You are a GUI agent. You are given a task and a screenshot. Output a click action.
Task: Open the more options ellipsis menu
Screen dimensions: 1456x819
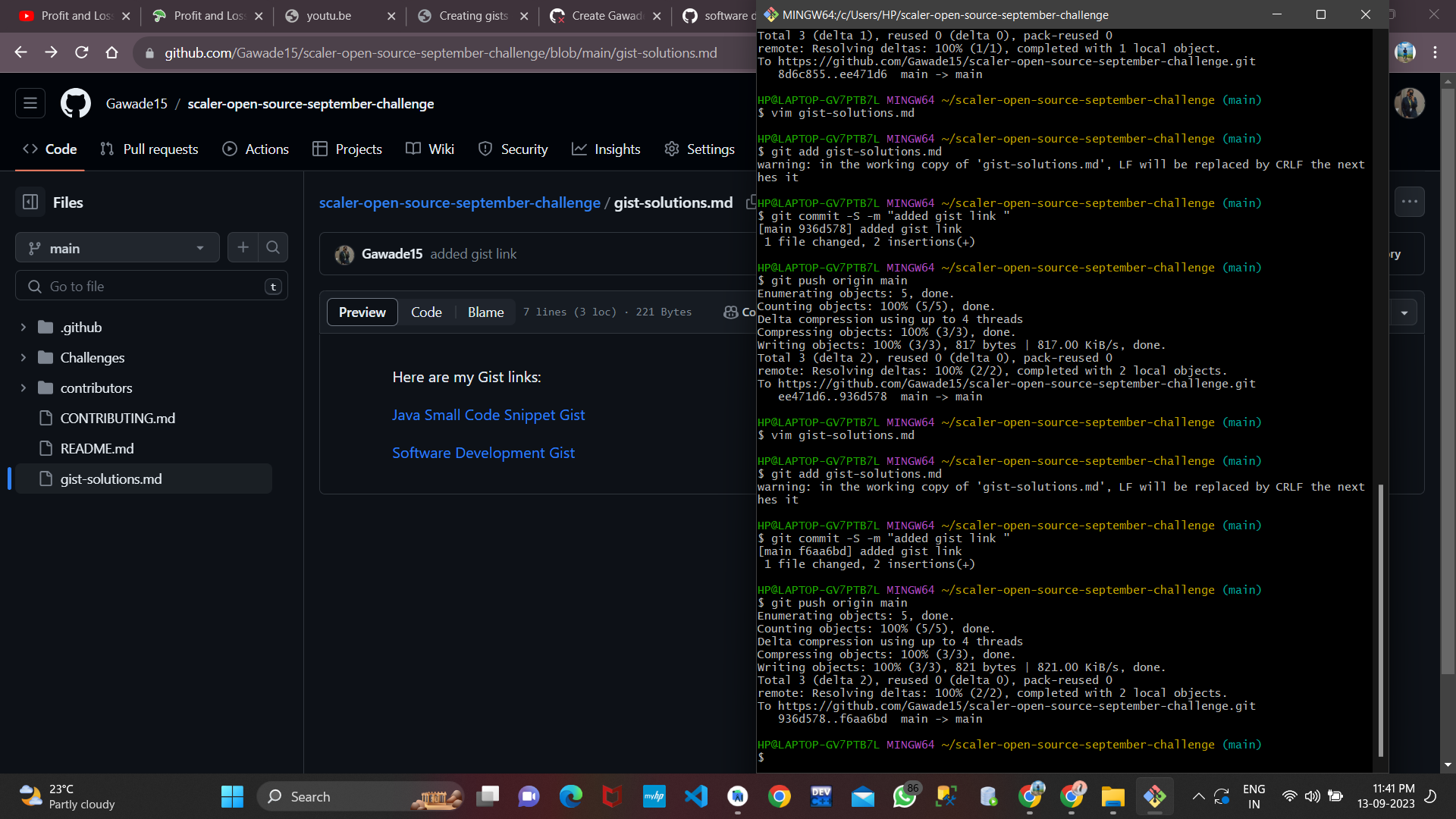pyautogui.click(x=1410, y=202)
